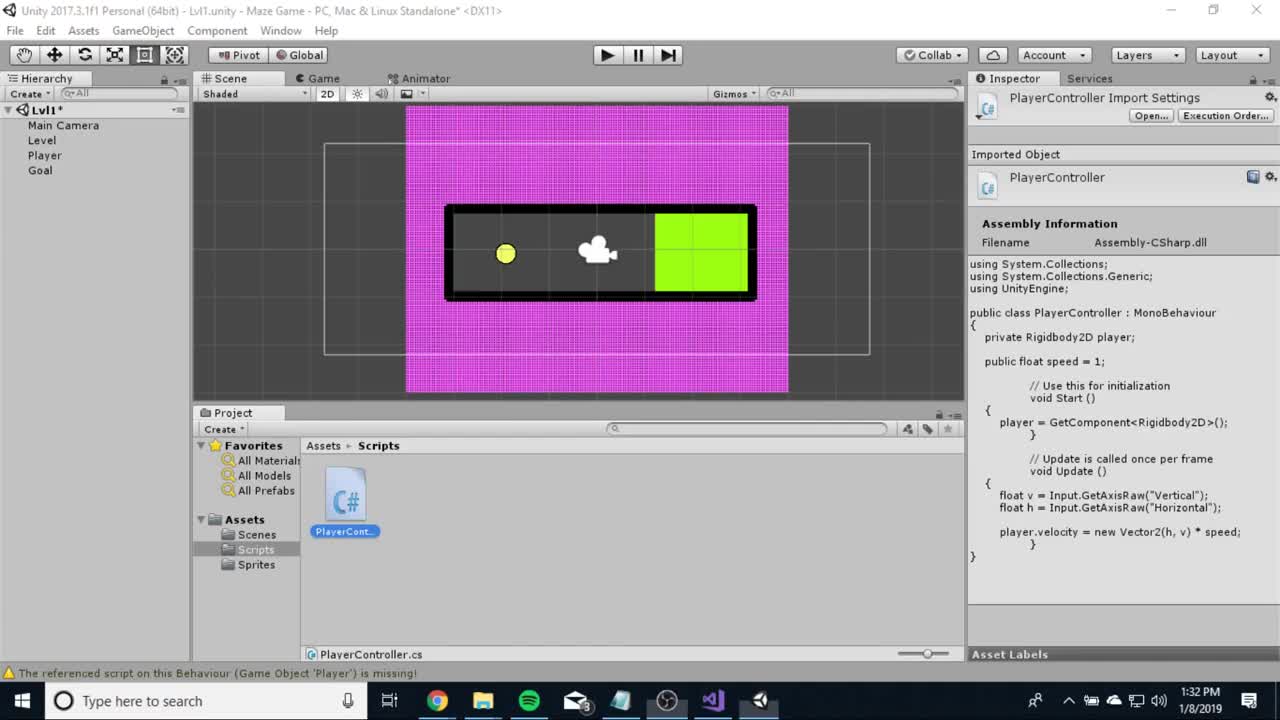The image size is (1280, 720).
Task: Select the PlayerController C# script thumbnail
Action: pos(345,494)
